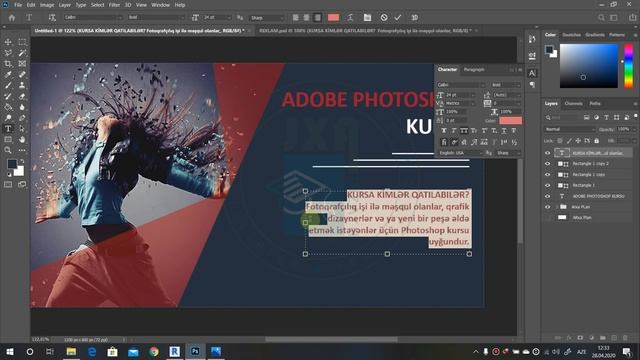
Task: Open Edit Toolbar three-dots icon
Action: pos(22,150)
